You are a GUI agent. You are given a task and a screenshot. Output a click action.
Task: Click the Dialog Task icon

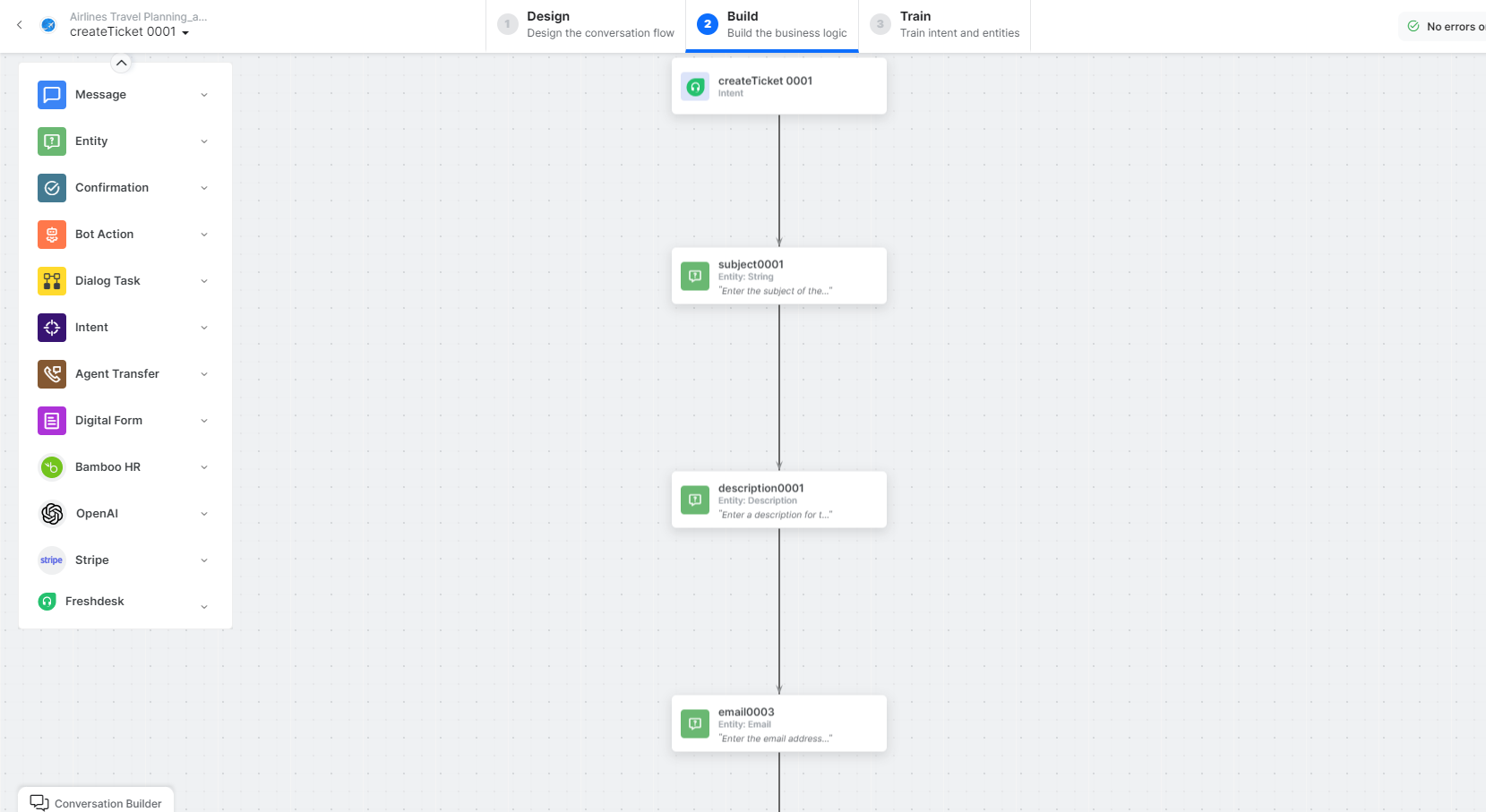pyautogui.click(x=52, y=281)
